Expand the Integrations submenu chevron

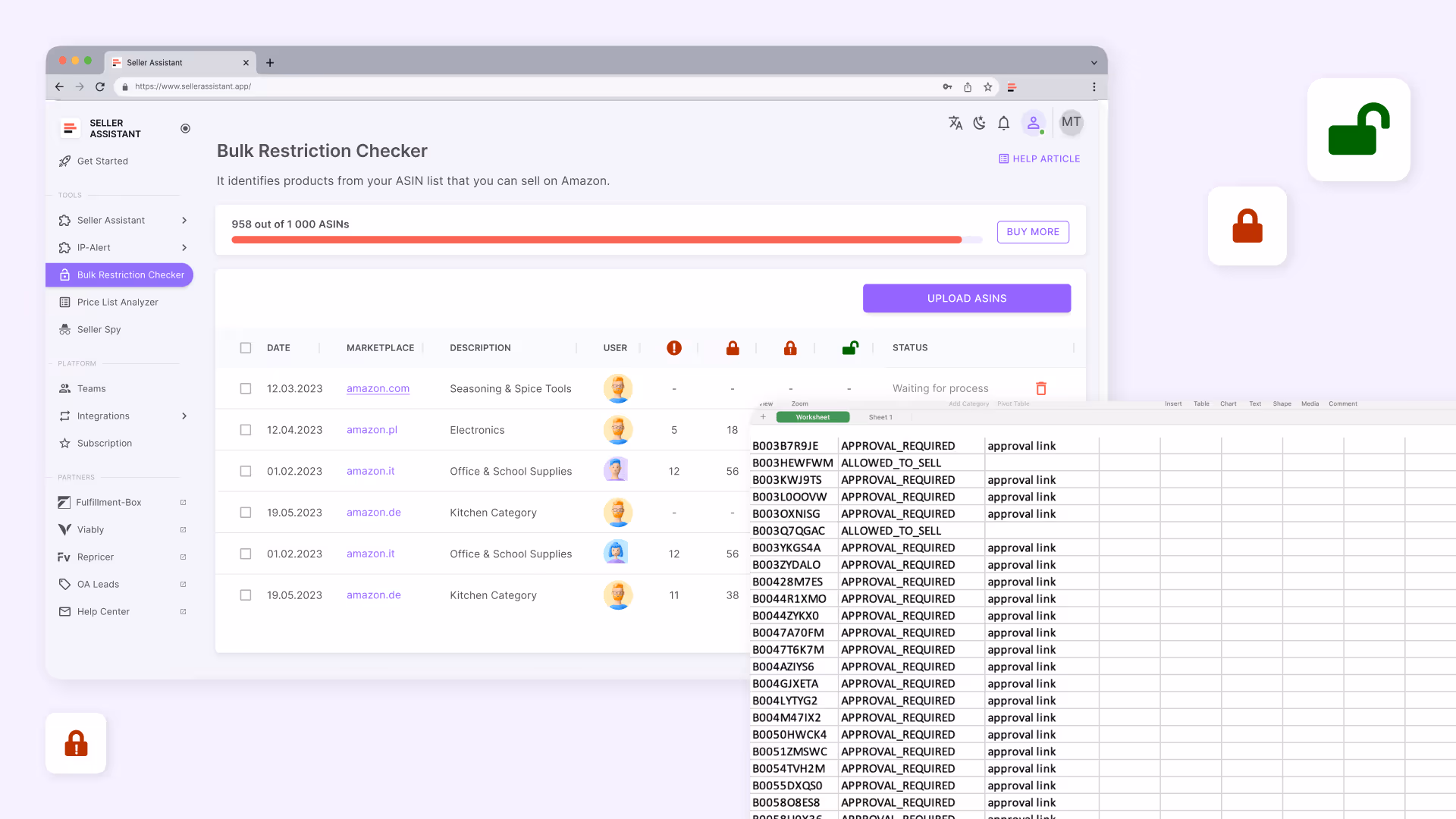click(x=184, y=416)
